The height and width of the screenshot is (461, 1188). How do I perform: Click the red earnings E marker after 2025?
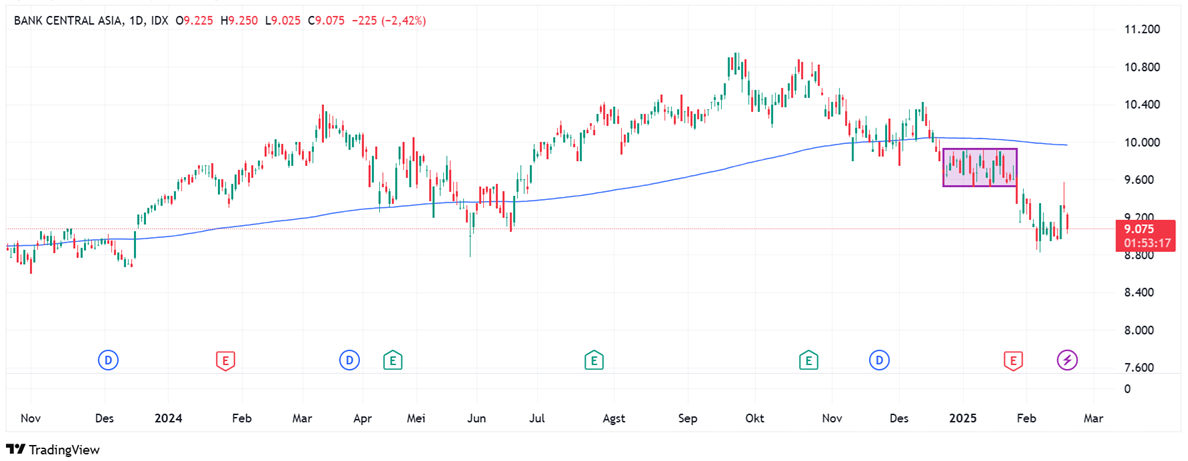pos(1011,360)
